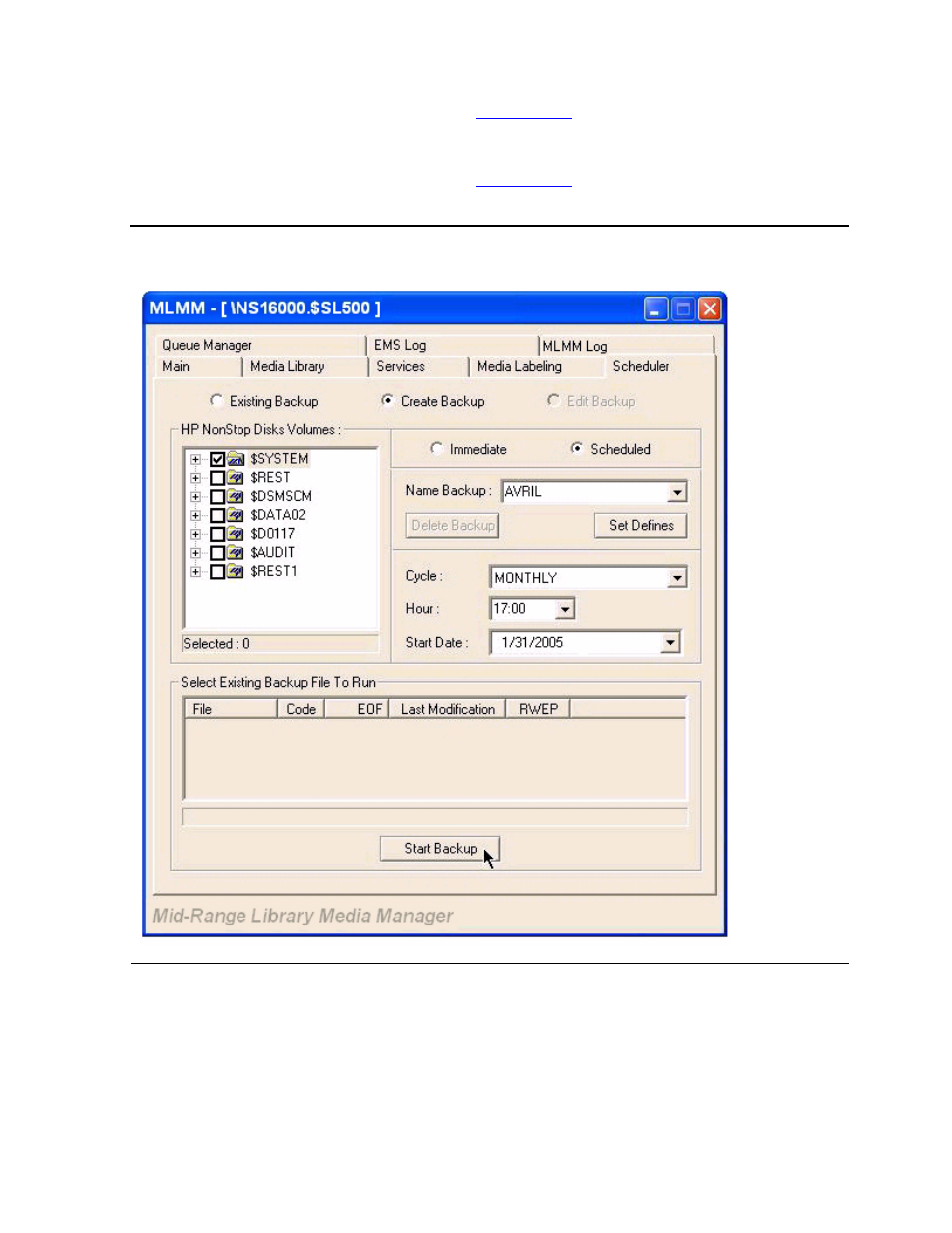This screenshot has width=952, height=1233.
Task: Minimize the MLMM window
Action: [x=656, y=308]
